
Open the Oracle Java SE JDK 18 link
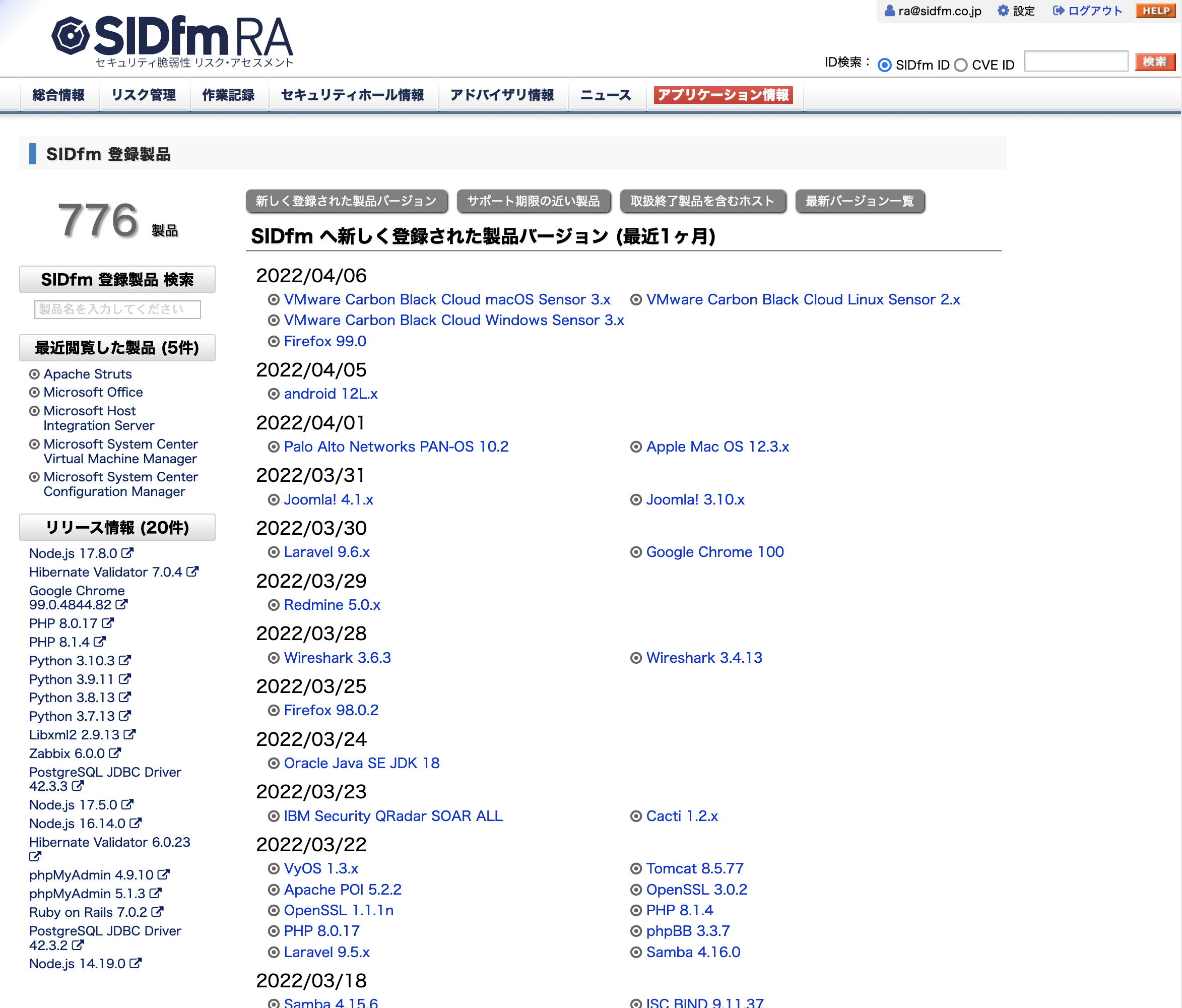[362, 763]
